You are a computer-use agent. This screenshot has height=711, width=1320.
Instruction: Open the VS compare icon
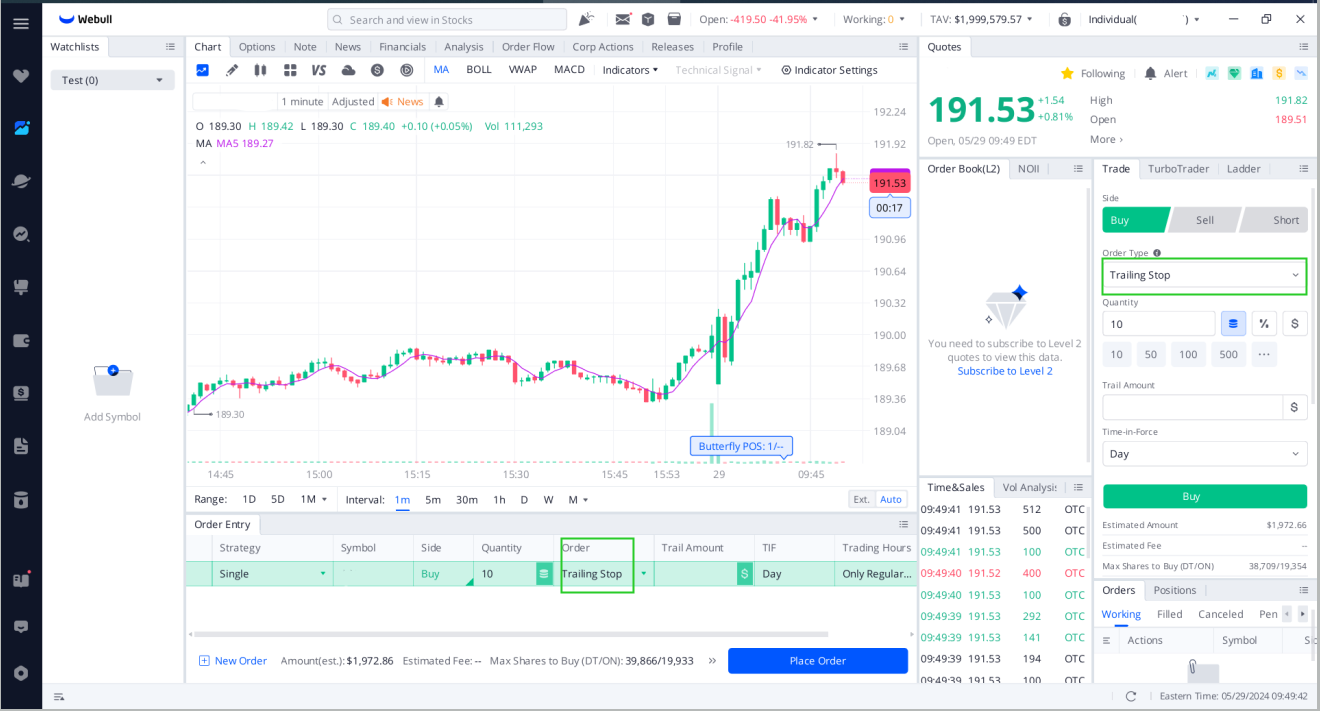point(319,70)
